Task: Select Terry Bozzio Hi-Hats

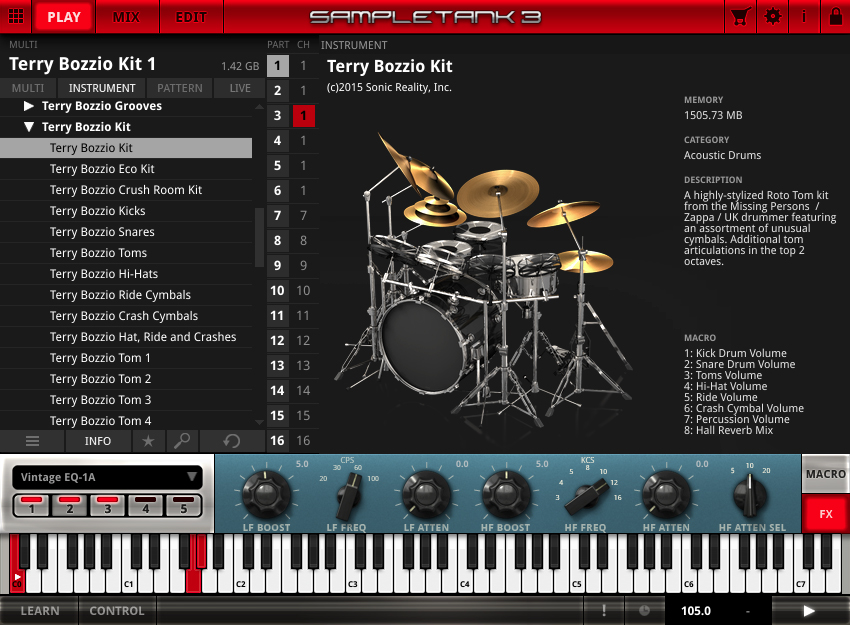Action: 126,274
